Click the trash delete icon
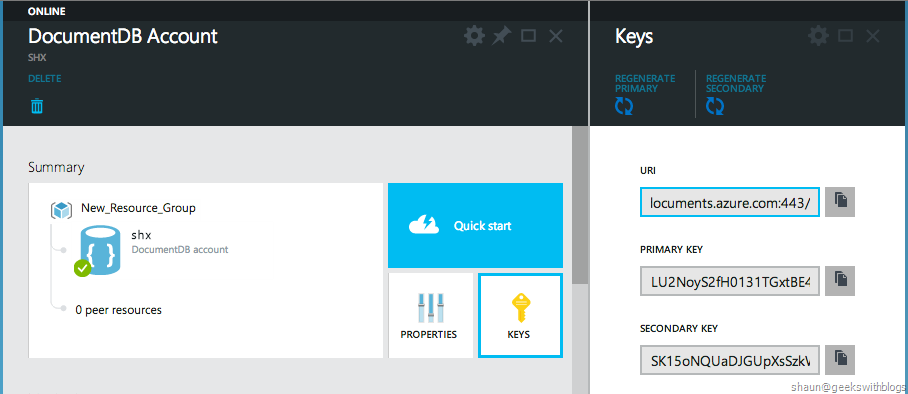908x394 pixels. click(x=37, y=106)
